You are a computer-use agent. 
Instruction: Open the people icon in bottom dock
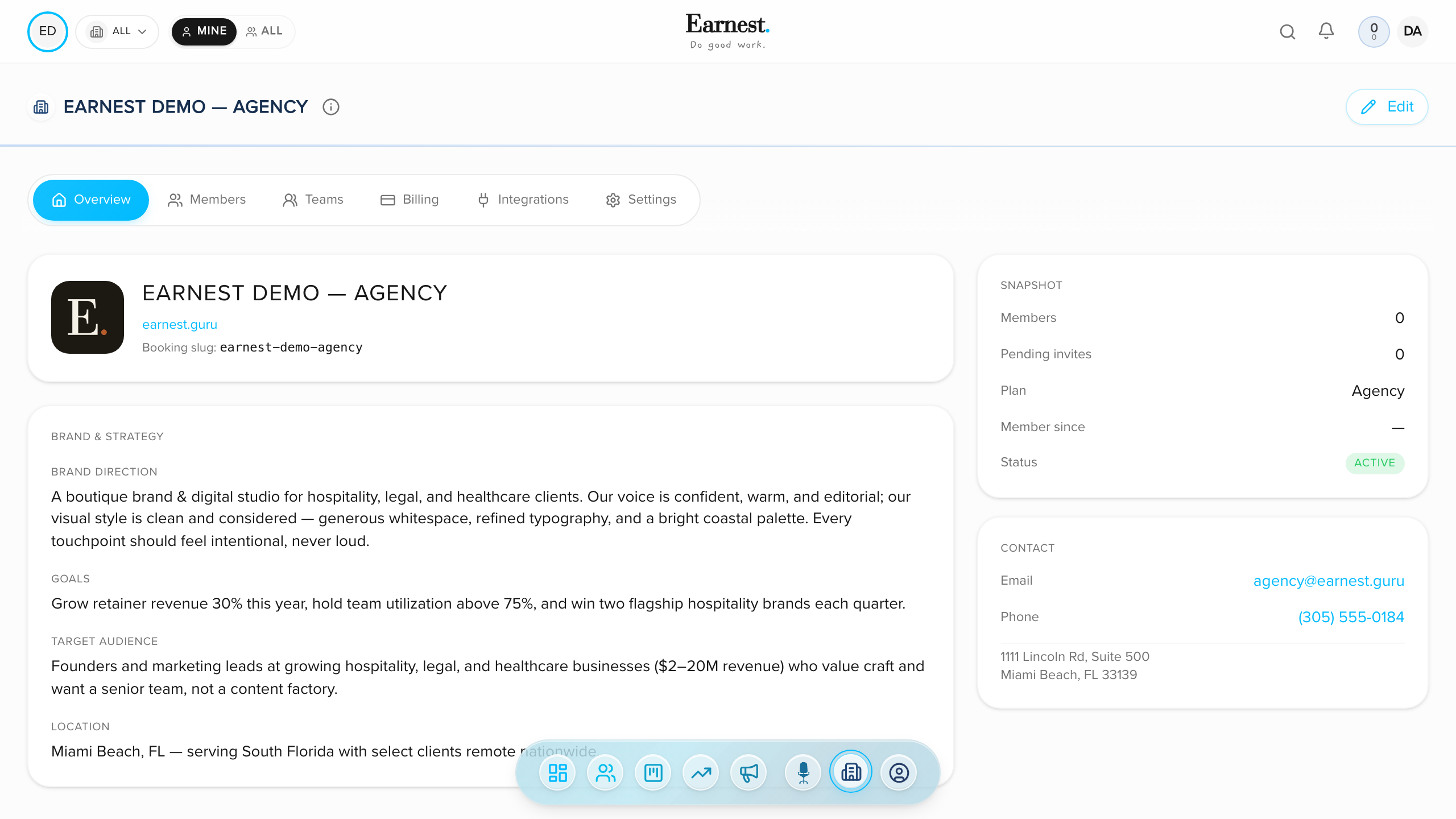605,773
